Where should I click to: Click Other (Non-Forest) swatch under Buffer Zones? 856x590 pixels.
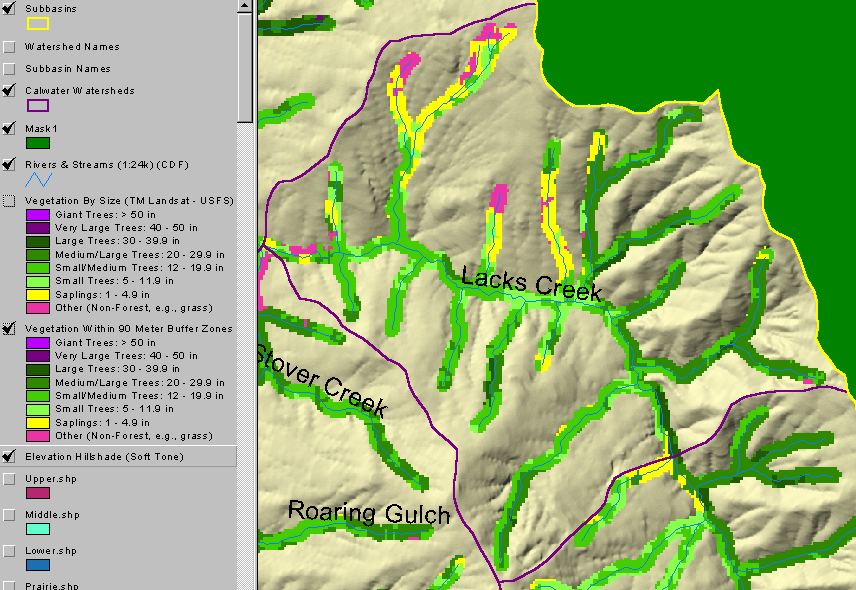38,436
